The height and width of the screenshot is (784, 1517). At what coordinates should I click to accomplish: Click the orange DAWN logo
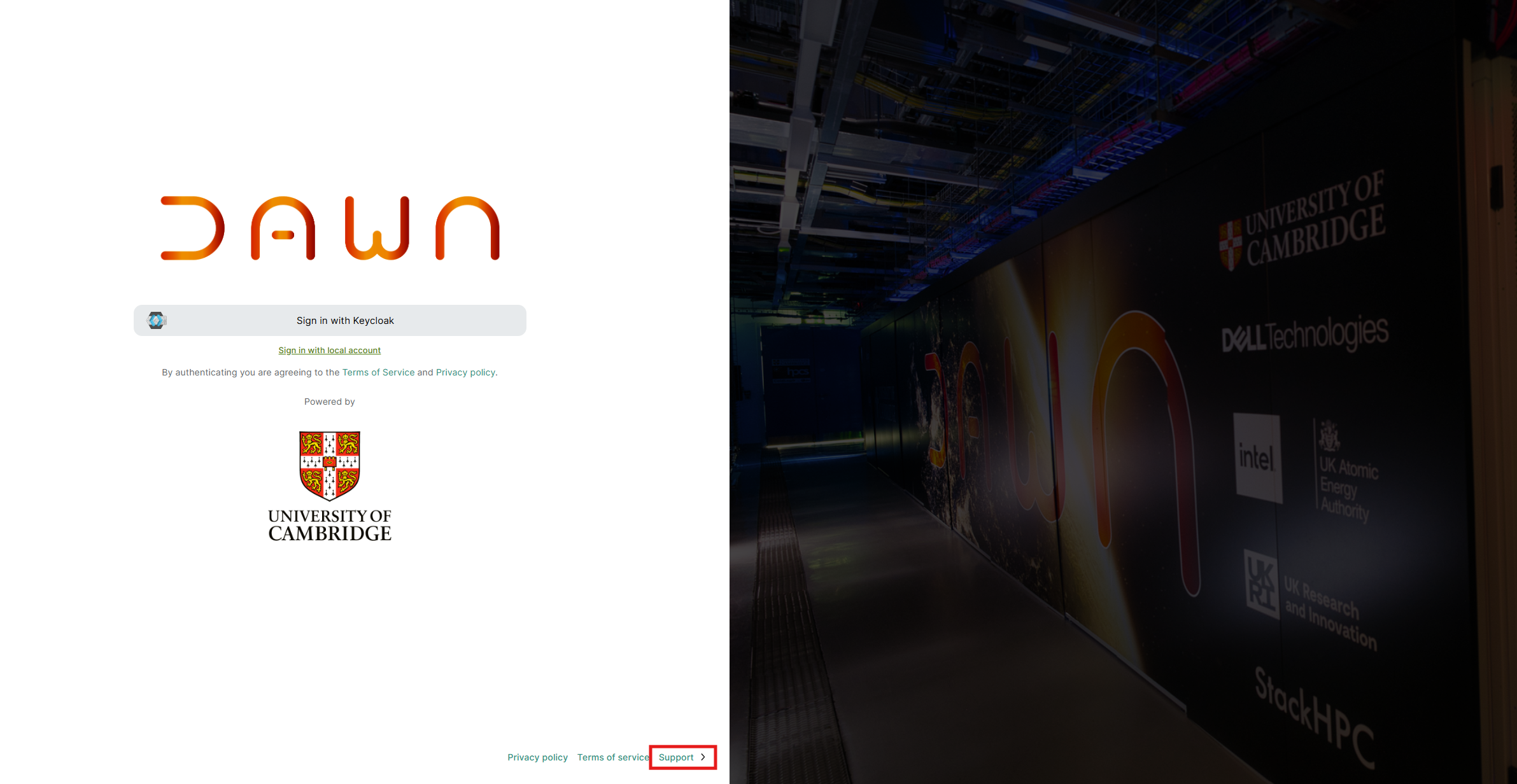pos(330,228)
